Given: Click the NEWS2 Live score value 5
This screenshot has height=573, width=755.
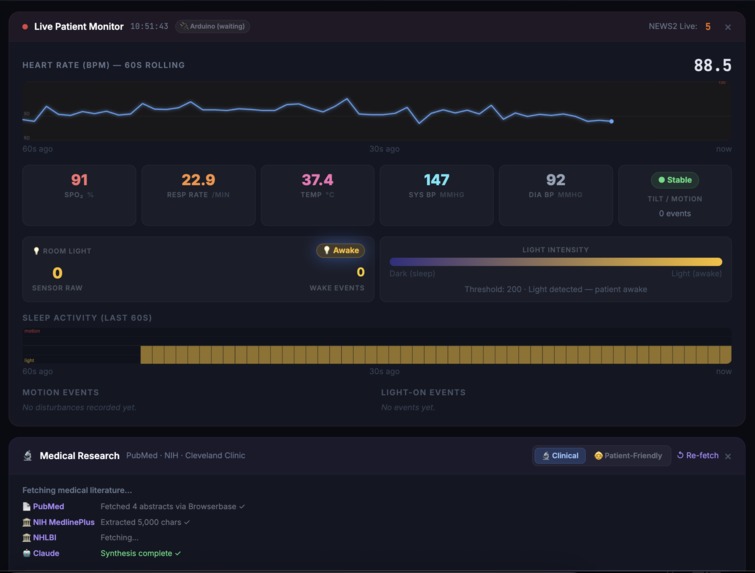Looking at the screenshot, I should pyautogui.click(x=708, y=26).
